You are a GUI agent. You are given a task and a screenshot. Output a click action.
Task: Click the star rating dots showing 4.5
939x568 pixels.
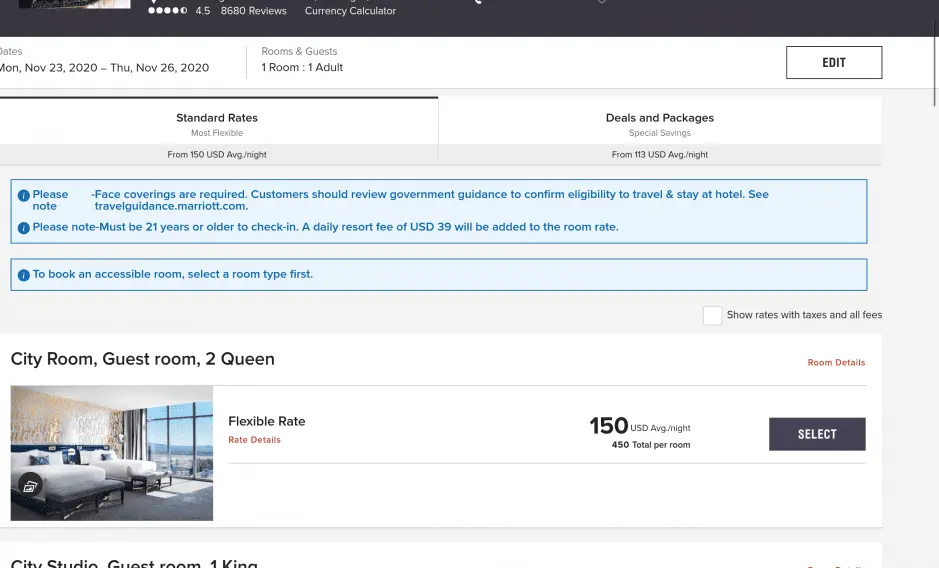[x=168, y=10]
